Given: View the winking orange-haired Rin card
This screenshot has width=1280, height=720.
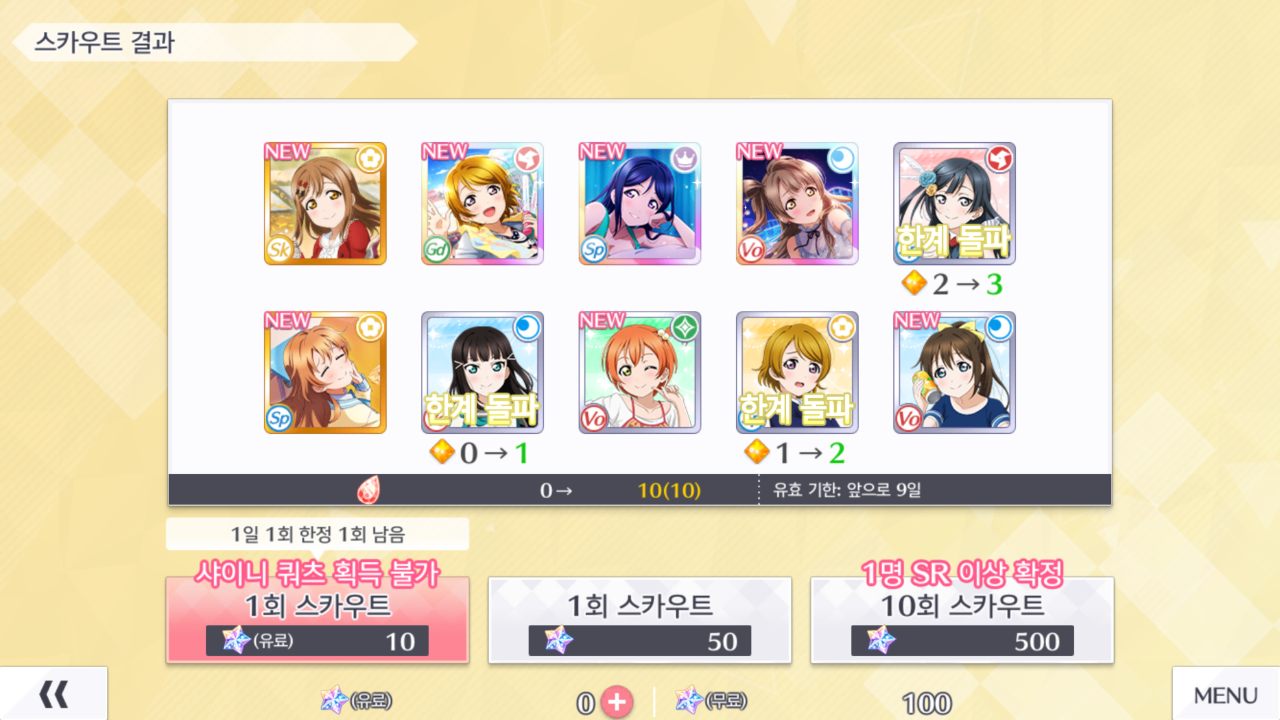Looking at the screenshot, I should pyautogui.click(x=640, y=372).
